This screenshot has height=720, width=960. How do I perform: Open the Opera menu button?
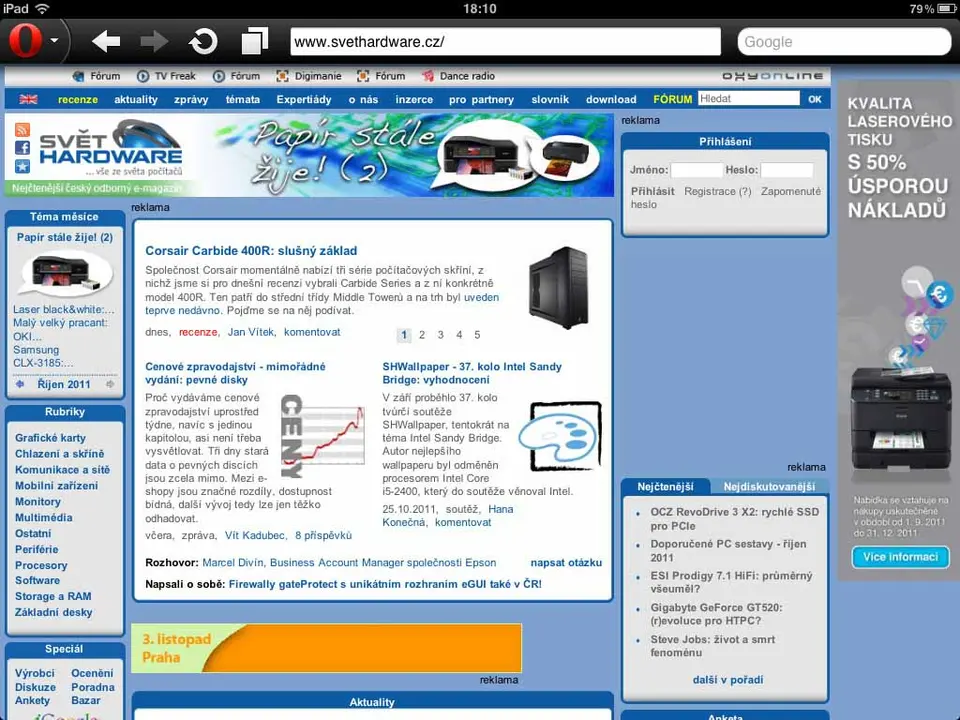coord(33,41)
